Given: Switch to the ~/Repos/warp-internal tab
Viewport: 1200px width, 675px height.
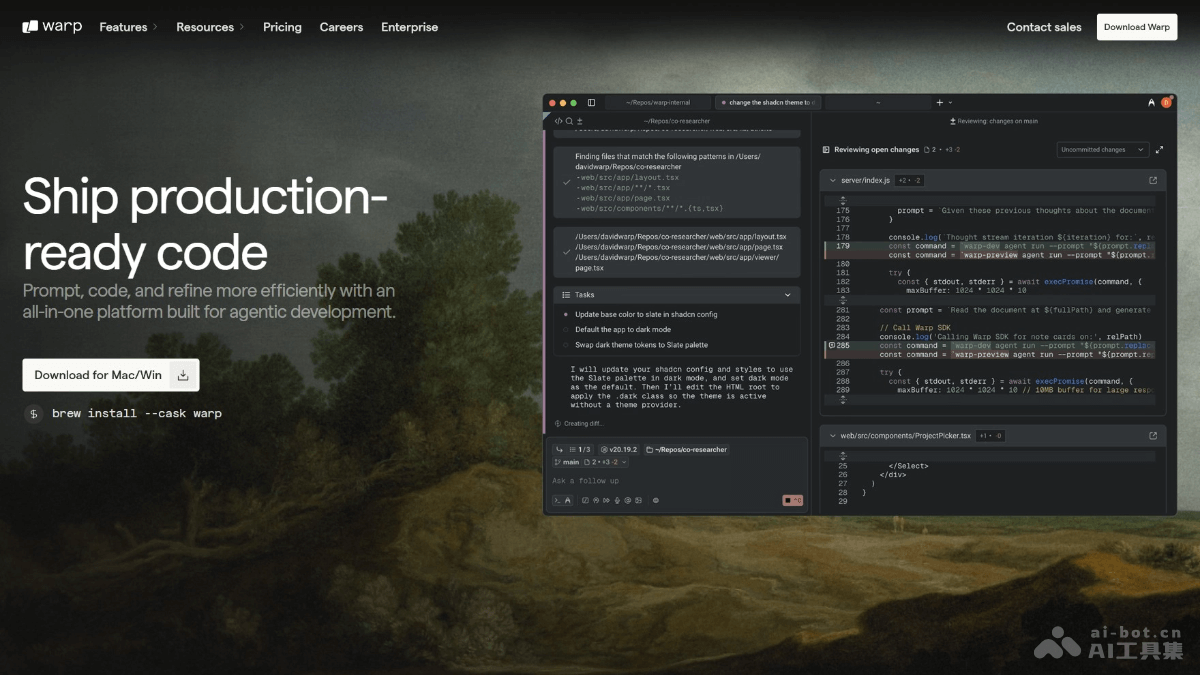Looking at the screenshot, I should (x=657, y=103).
